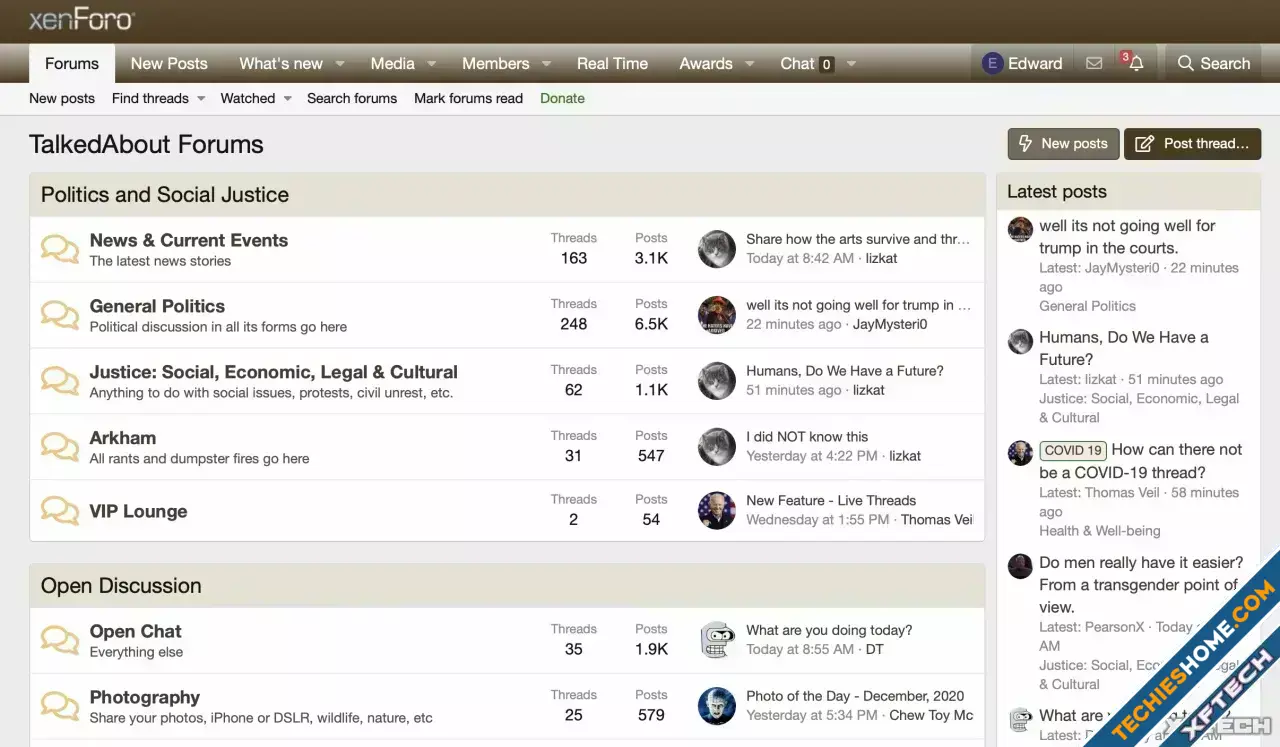Screen dimensions: 1280x747
Task: Click Thomas Veil's avatar in VIP Lounge row
Action: point(716,511)
